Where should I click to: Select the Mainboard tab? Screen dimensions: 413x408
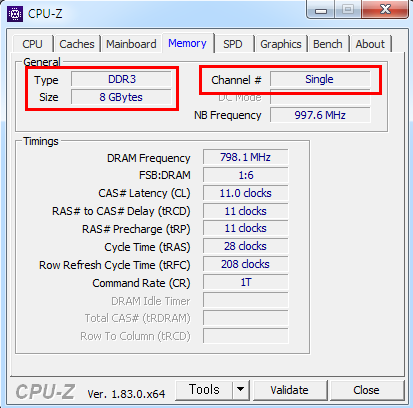point(131,44)
